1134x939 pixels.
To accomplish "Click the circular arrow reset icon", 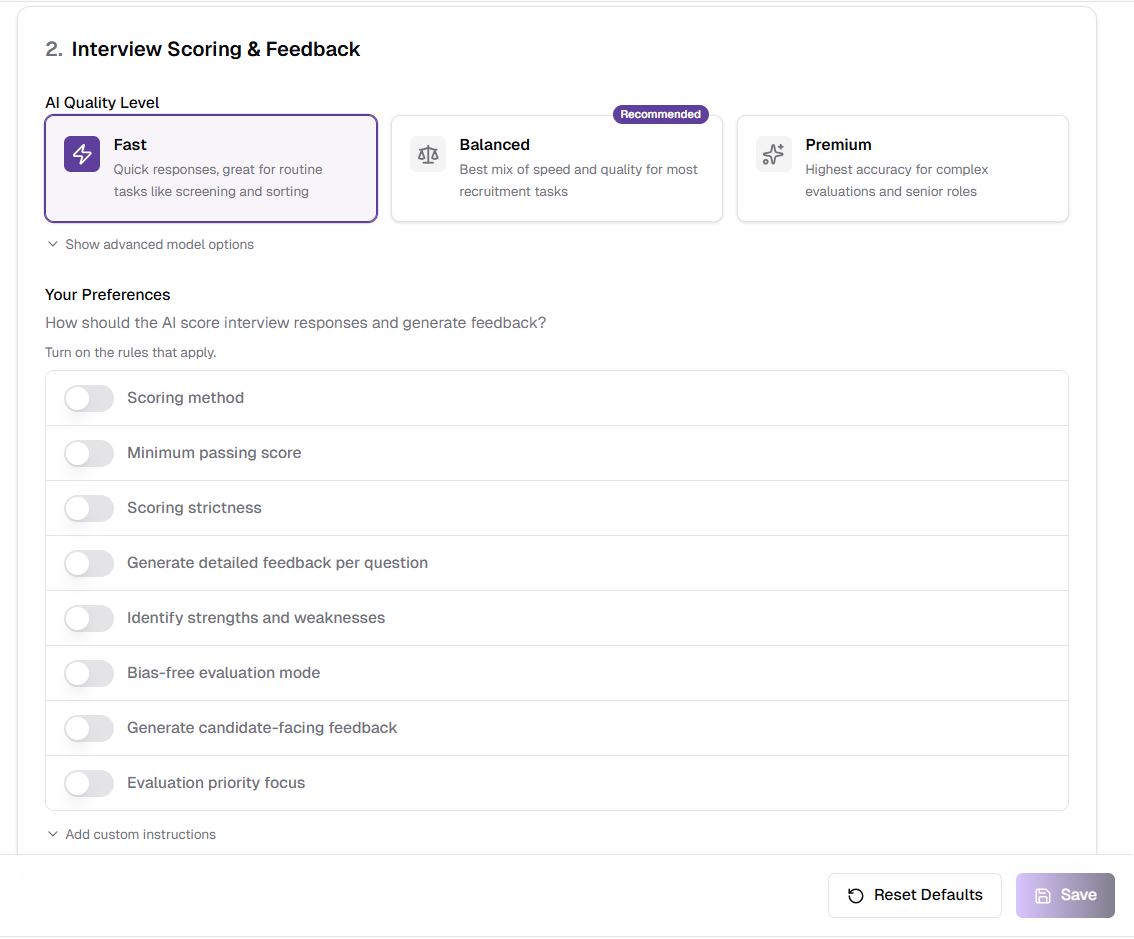I will point(856,896).
